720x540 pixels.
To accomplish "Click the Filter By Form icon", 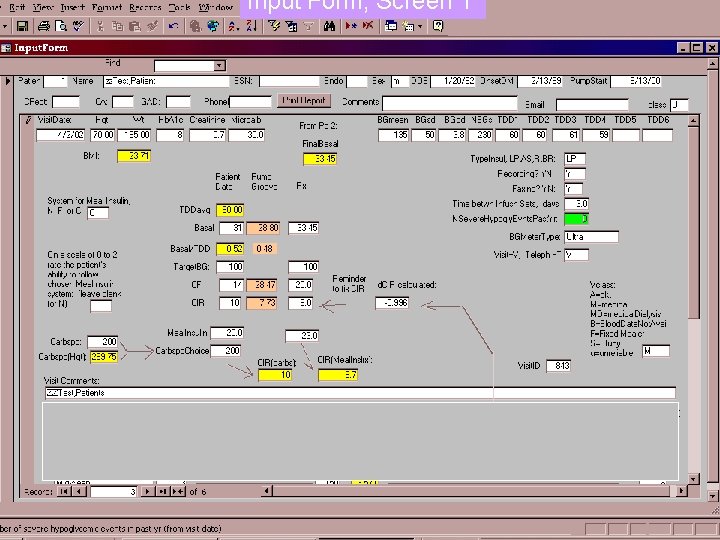I will 291,26.
